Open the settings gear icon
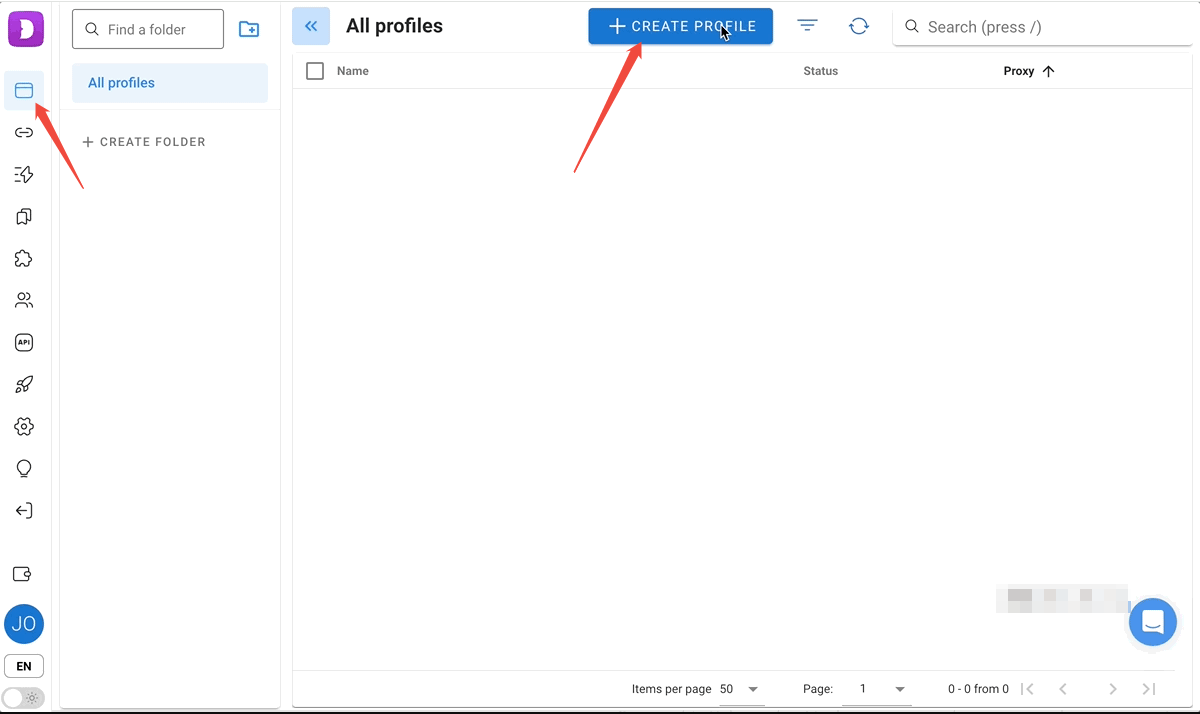 click(24, 427)
